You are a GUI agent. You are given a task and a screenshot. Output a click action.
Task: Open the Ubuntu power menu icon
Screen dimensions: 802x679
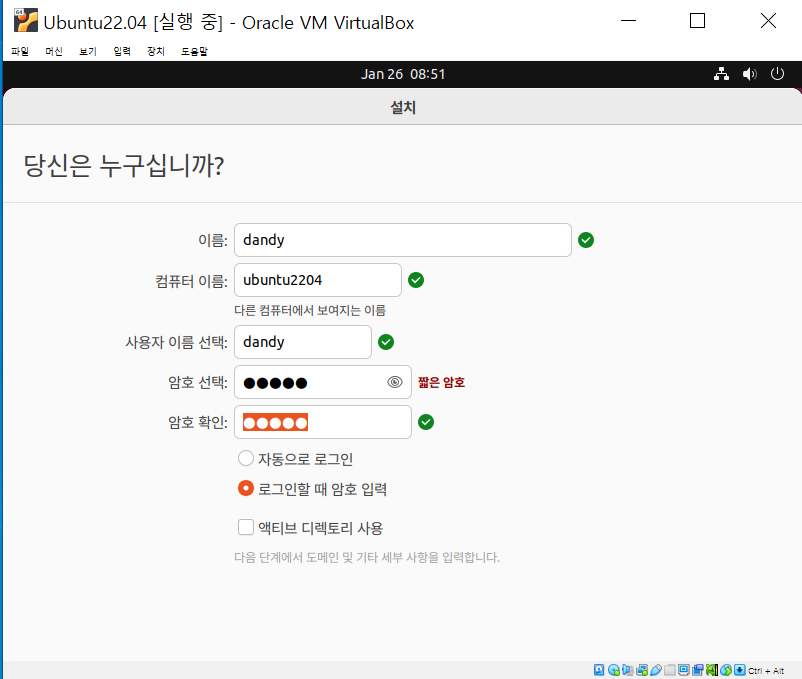777,74
